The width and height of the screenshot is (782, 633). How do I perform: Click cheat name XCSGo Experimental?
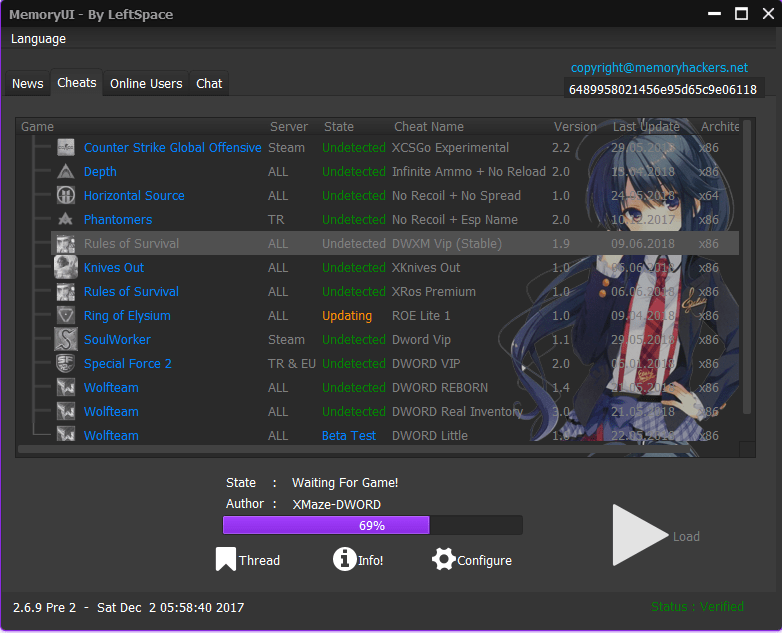(450, 148)
